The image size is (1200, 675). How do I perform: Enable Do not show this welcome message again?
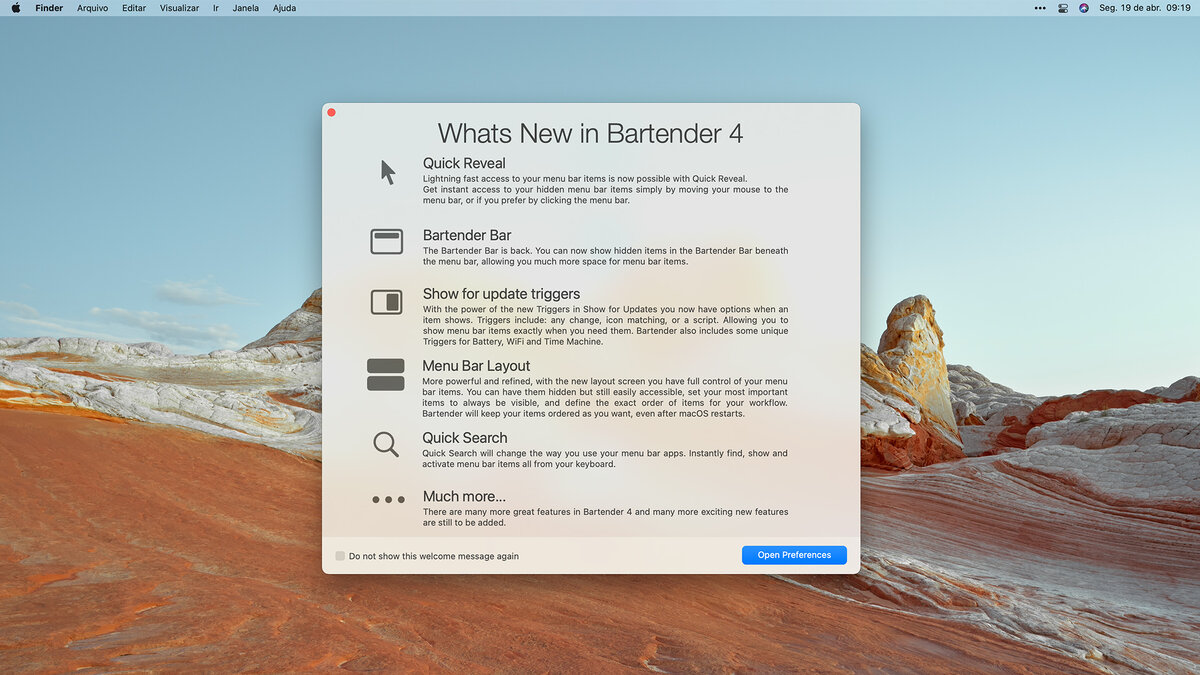tap(340, 556)
